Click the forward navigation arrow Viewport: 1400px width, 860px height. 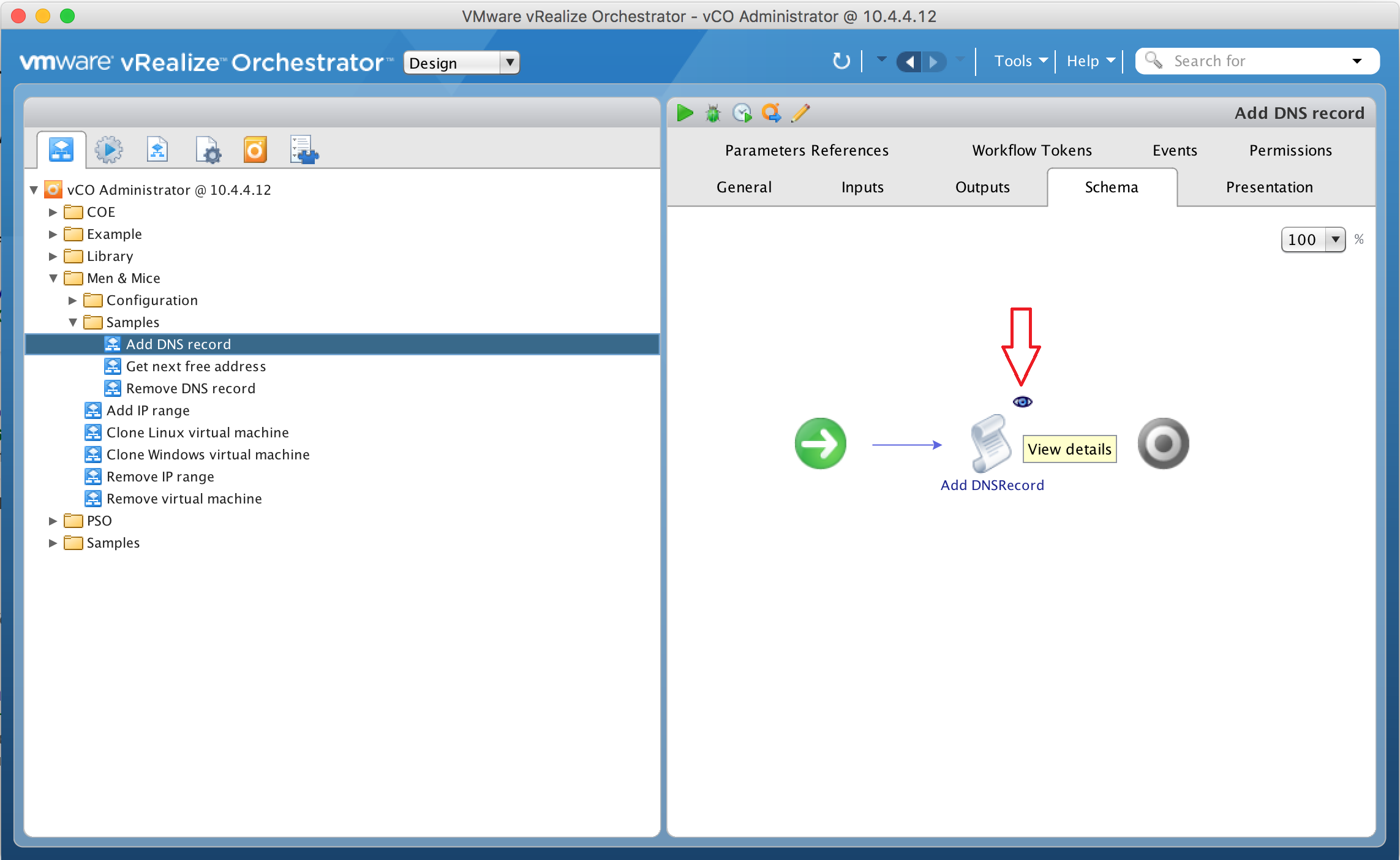[x=934, y=62]
